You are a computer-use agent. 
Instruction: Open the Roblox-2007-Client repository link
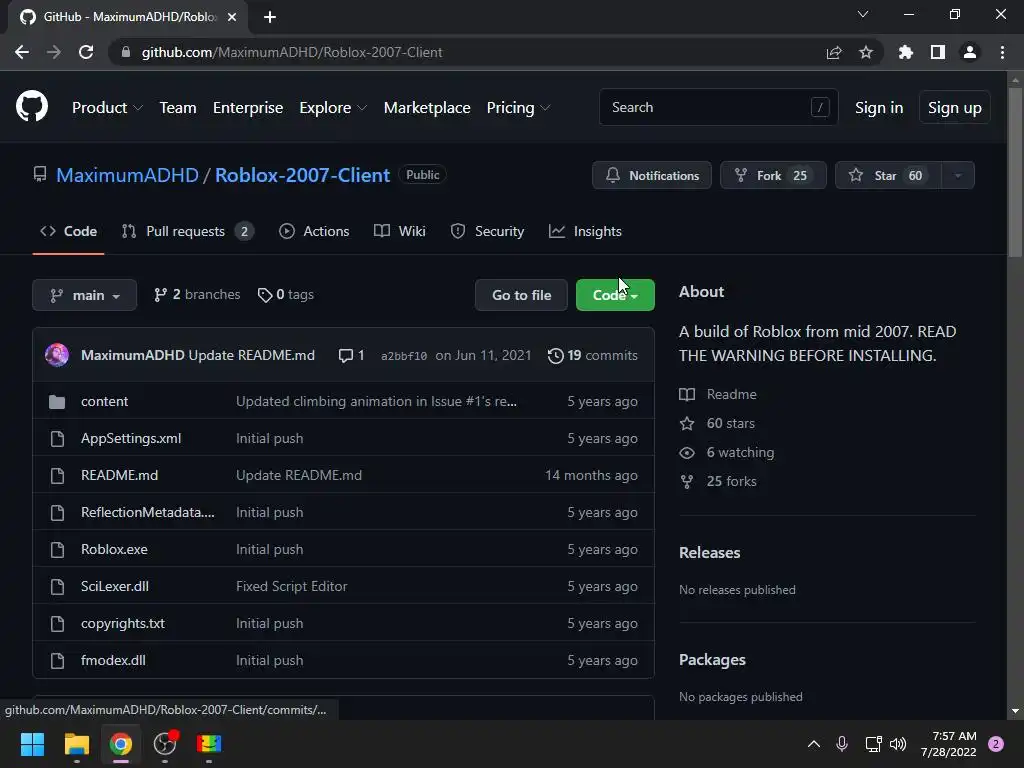click(302, 175)
